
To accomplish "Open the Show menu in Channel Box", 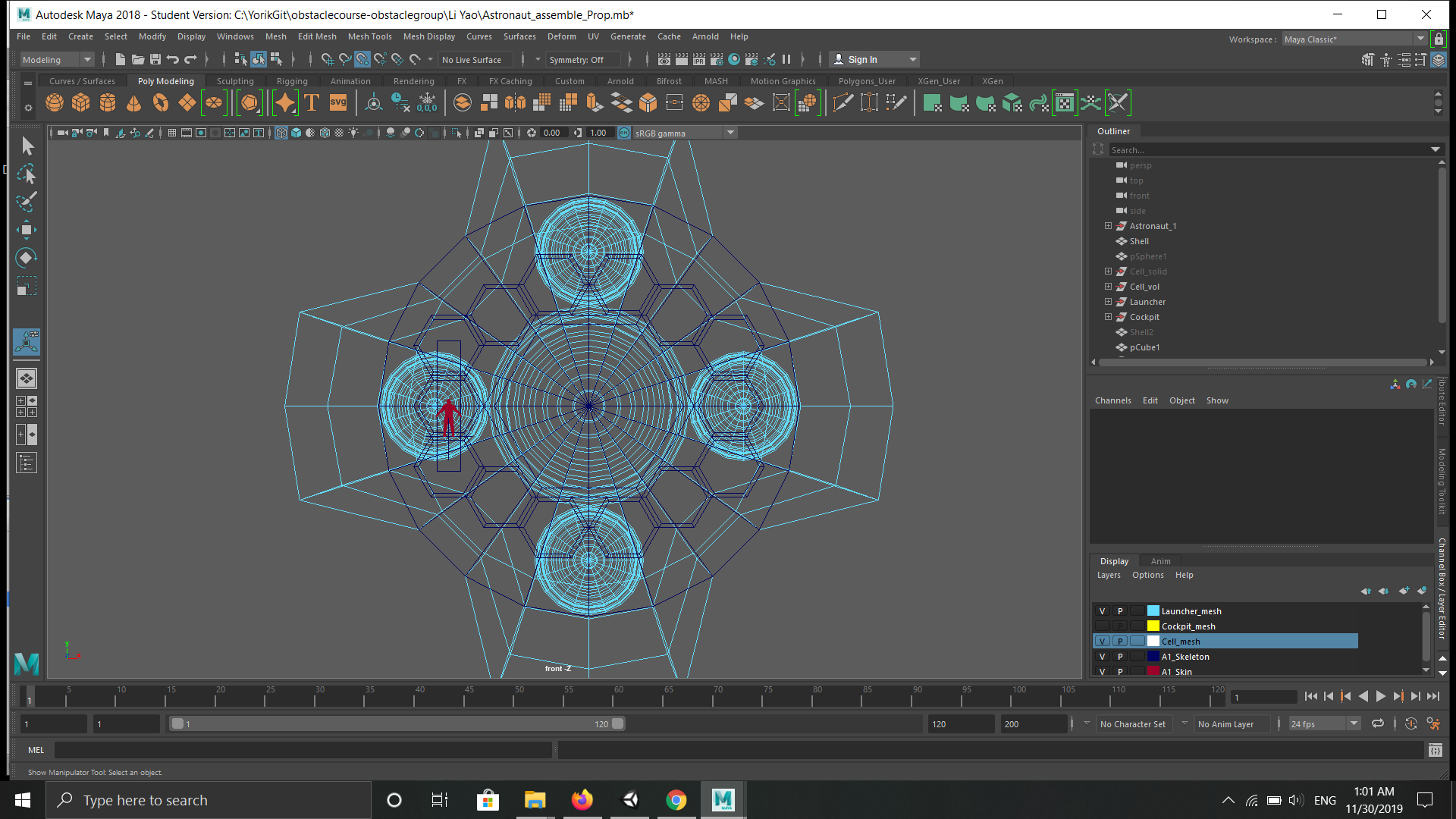I will pyautogui.click(x=1217, y=400).
